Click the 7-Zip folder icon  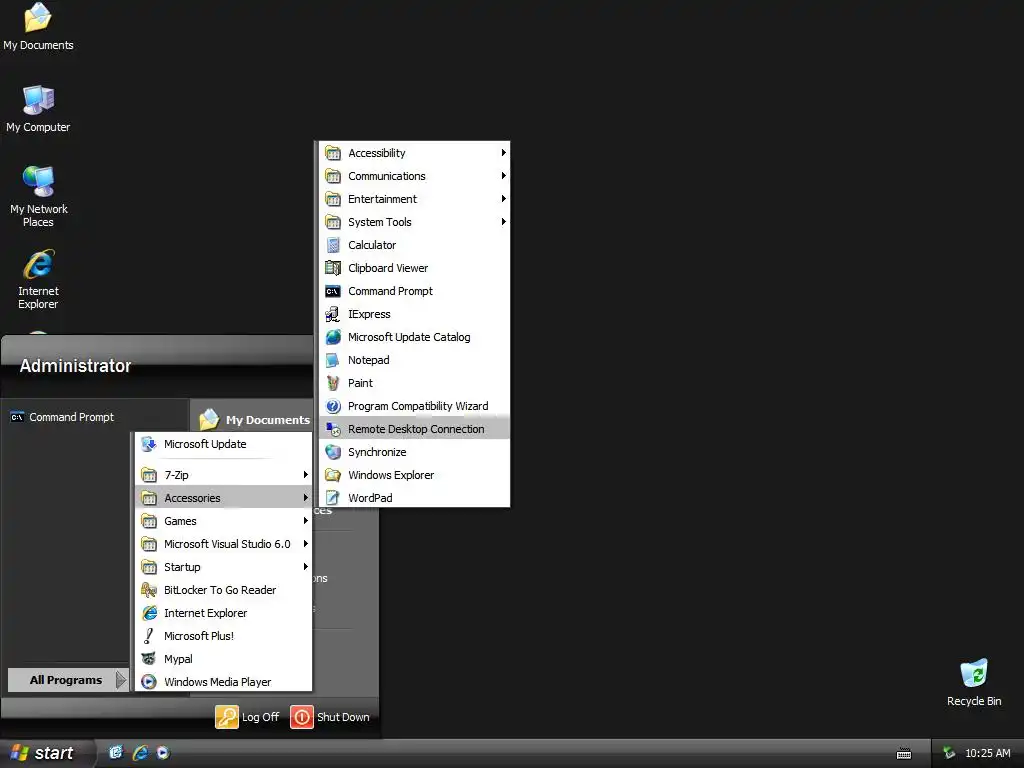149,475
